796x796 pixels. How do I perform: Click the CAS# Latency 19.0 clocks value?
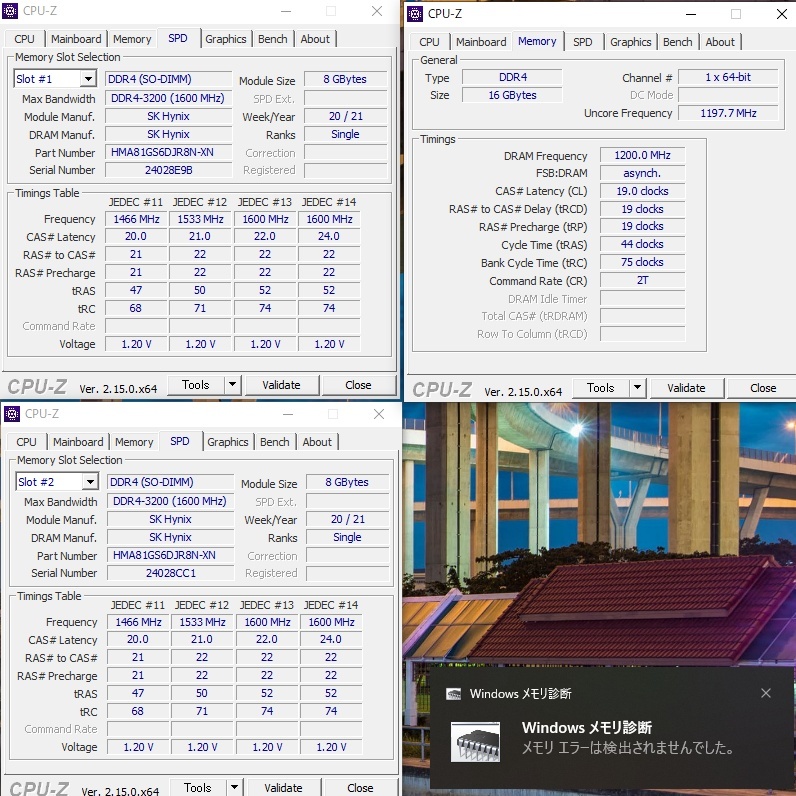[642, 191]
